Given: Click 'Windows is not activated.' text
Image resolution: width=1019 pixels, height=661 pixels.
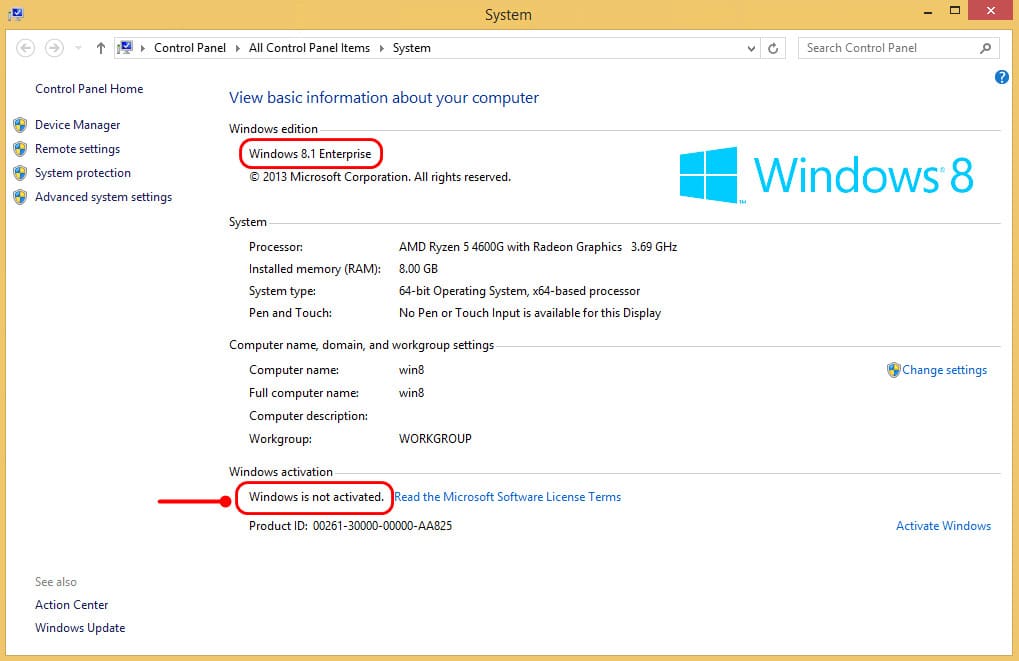Looking at the screenshot, I should [316, 497].
